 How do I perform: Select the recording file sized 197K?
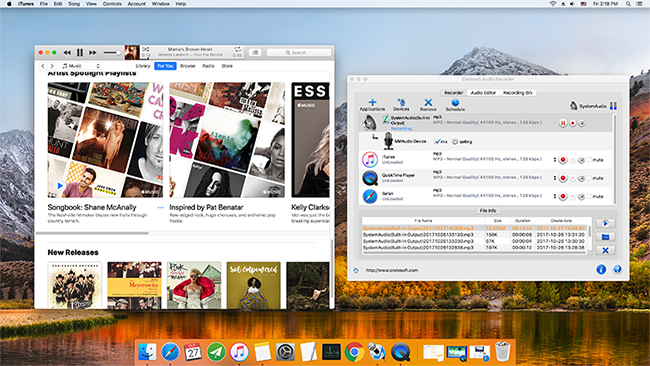click(475, 247)
